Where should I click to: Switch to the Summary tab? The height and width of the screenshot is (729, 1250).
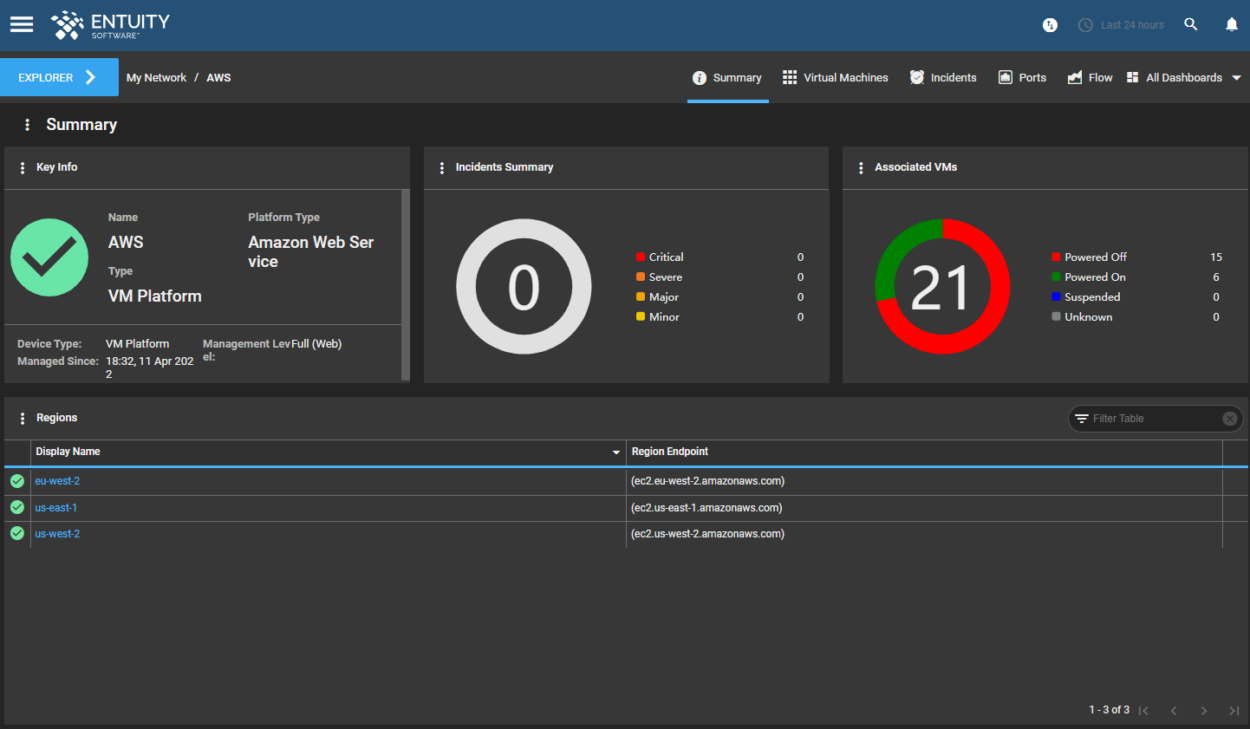pyautogui.click(x=727, y=77)
